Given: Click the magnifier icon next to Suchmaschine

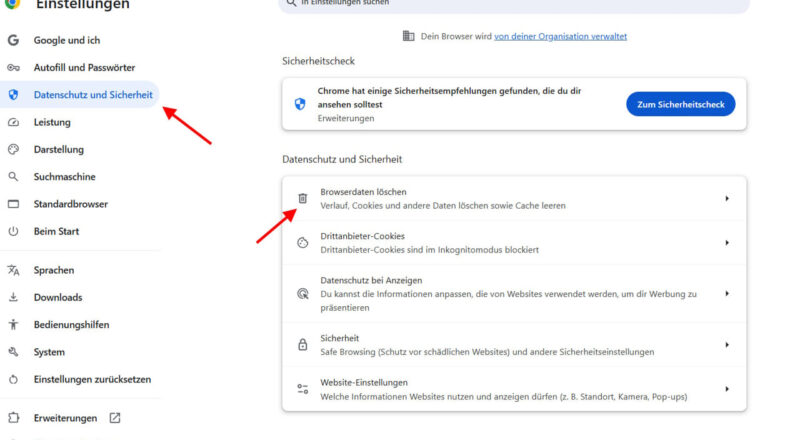Looking at the screenshot, I should tap(13, 177).
